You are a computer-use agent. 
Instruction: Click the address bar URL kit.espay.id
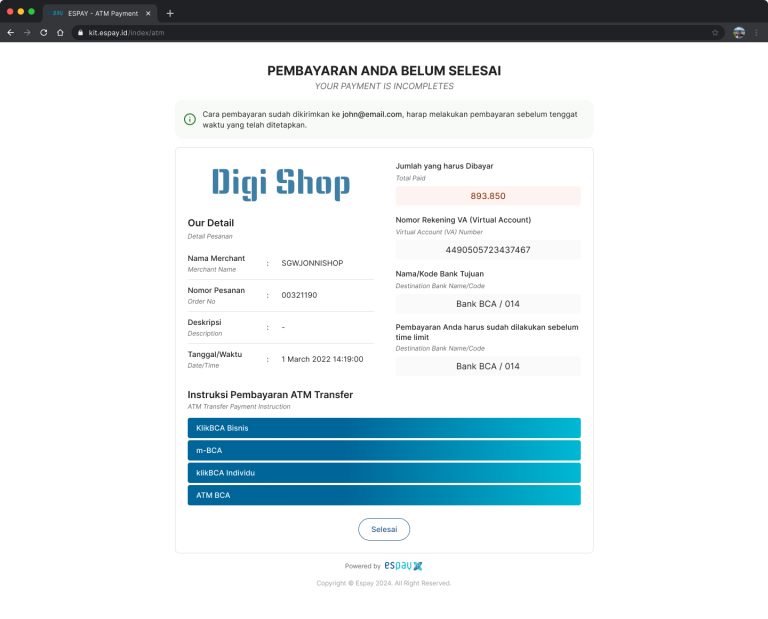pos(126,33)
